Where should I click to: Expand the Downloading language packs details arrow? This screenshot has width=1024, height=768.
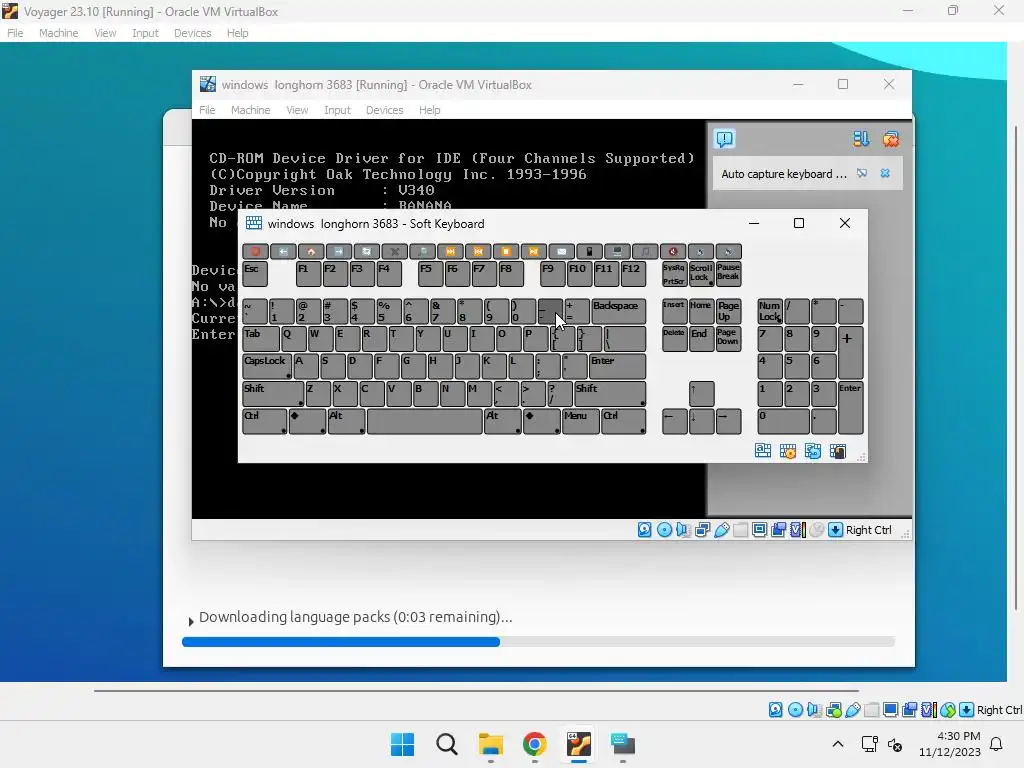click(x=191, y=621)
